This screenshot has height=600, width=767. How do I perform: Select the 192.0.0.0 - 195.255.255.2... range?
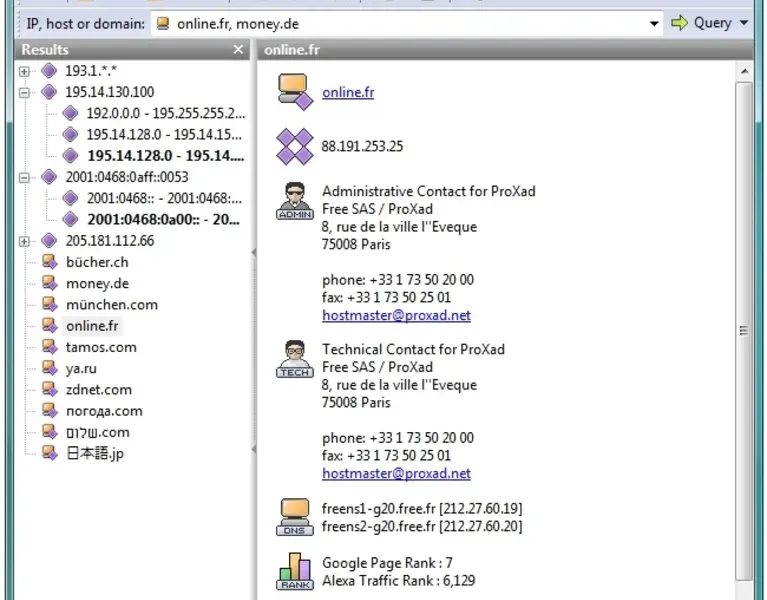coord(166,113)
